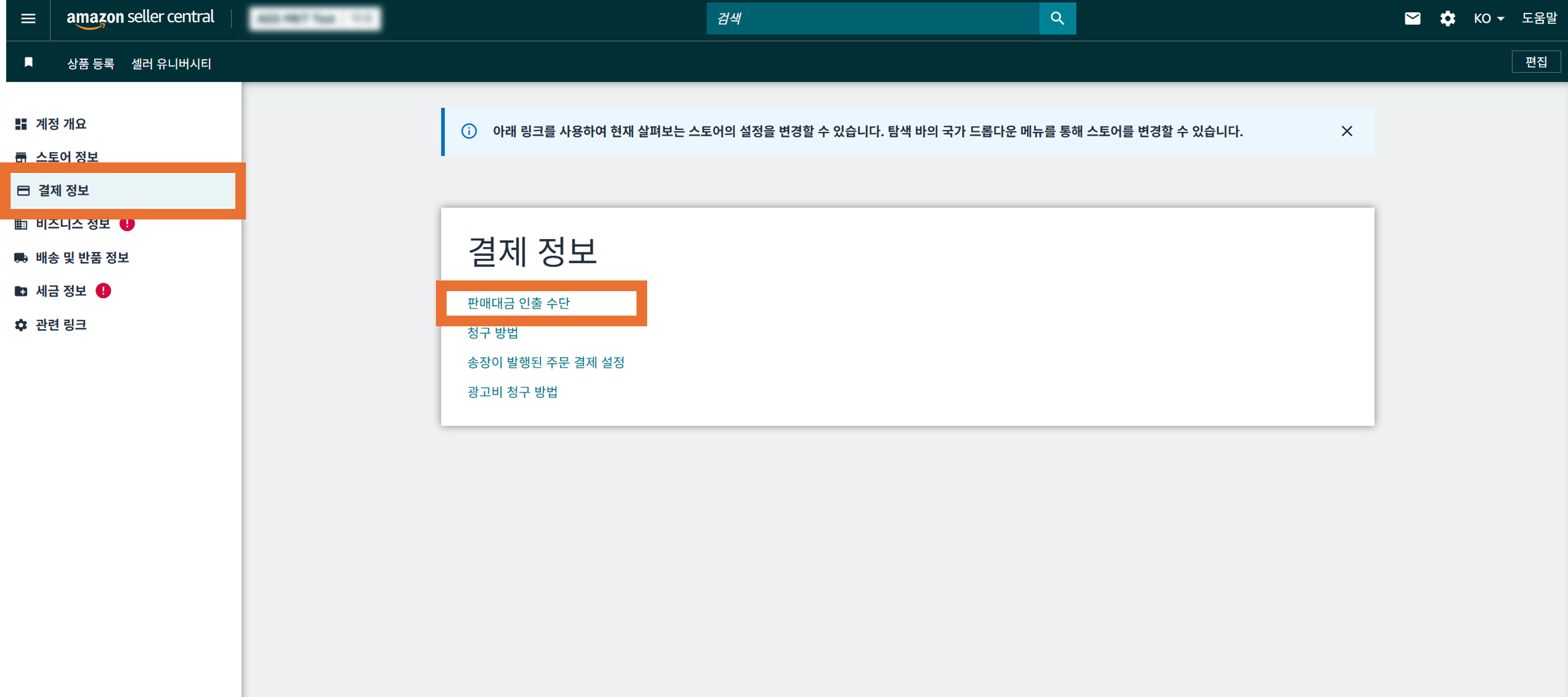1568x697 pixels.
Task: Open the 판매대금 인출 수단 link
Action: click(518, 303)
